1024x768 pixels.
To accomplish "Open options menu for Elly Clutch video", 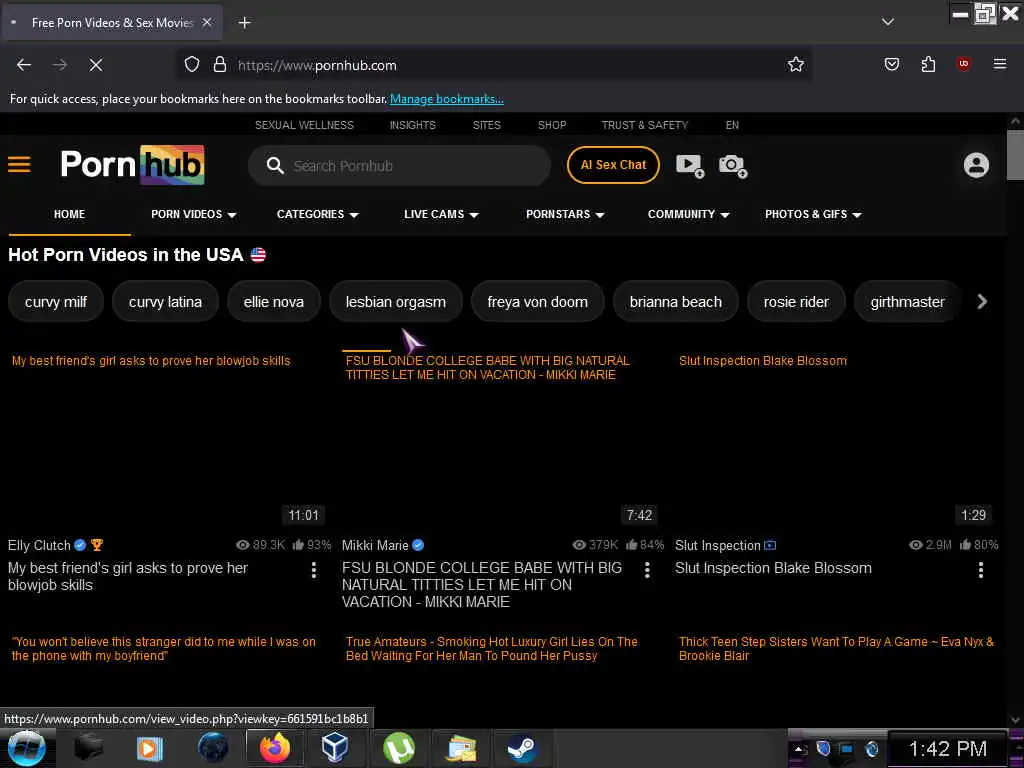I will click(x=314, y=570).
